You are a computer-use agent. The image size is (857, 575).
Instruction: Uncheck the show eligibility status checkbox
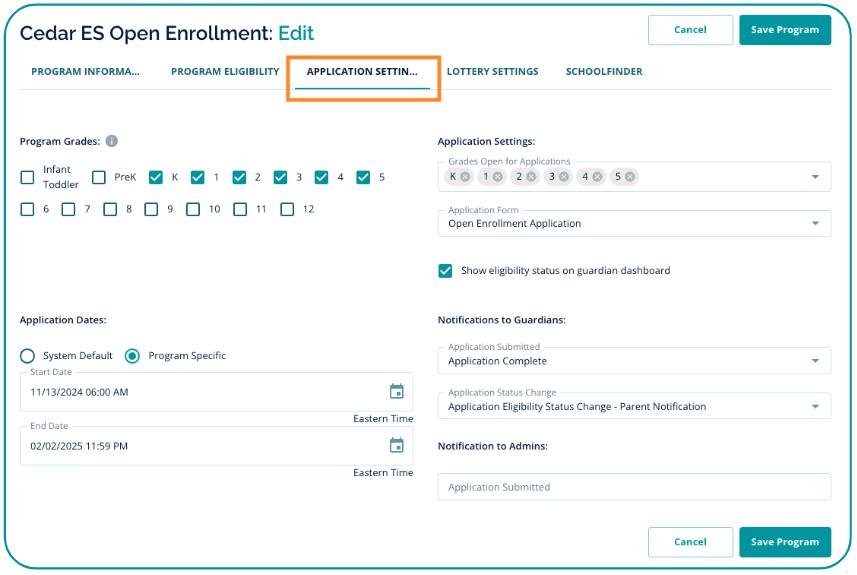pos(445,271)
